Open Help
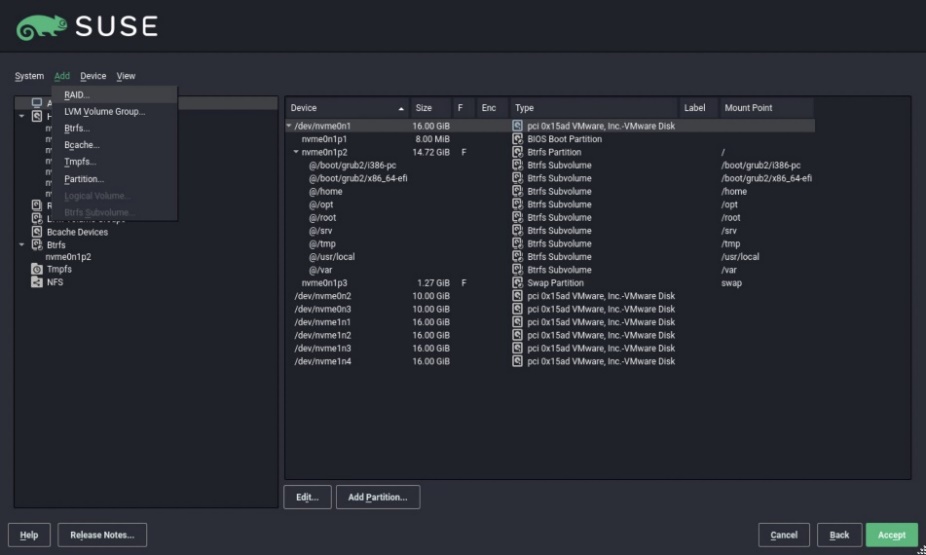This screenshot has height=555, width=926. click(x=29, y=535)
